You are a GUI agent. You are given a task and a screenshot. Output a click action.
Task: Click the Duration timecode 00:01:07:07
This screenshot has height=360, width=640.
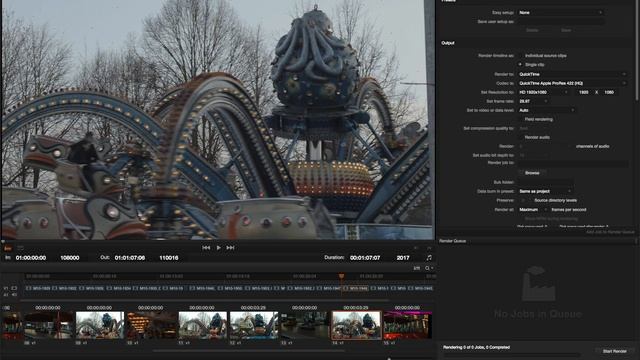[x=365, y=258]
